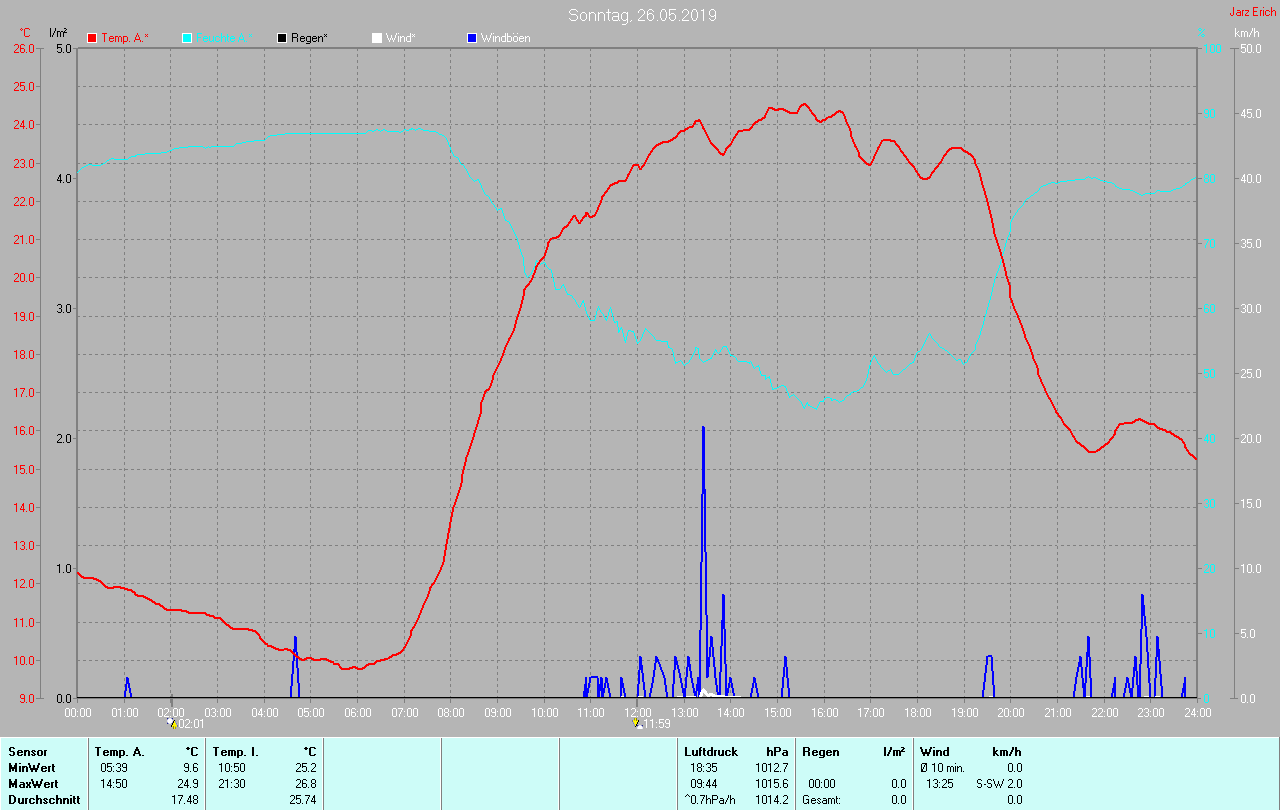The height and width of the screenshot is (810, 1280).
Task: Click the blue Windböen legend square
Action: (472, 38)
